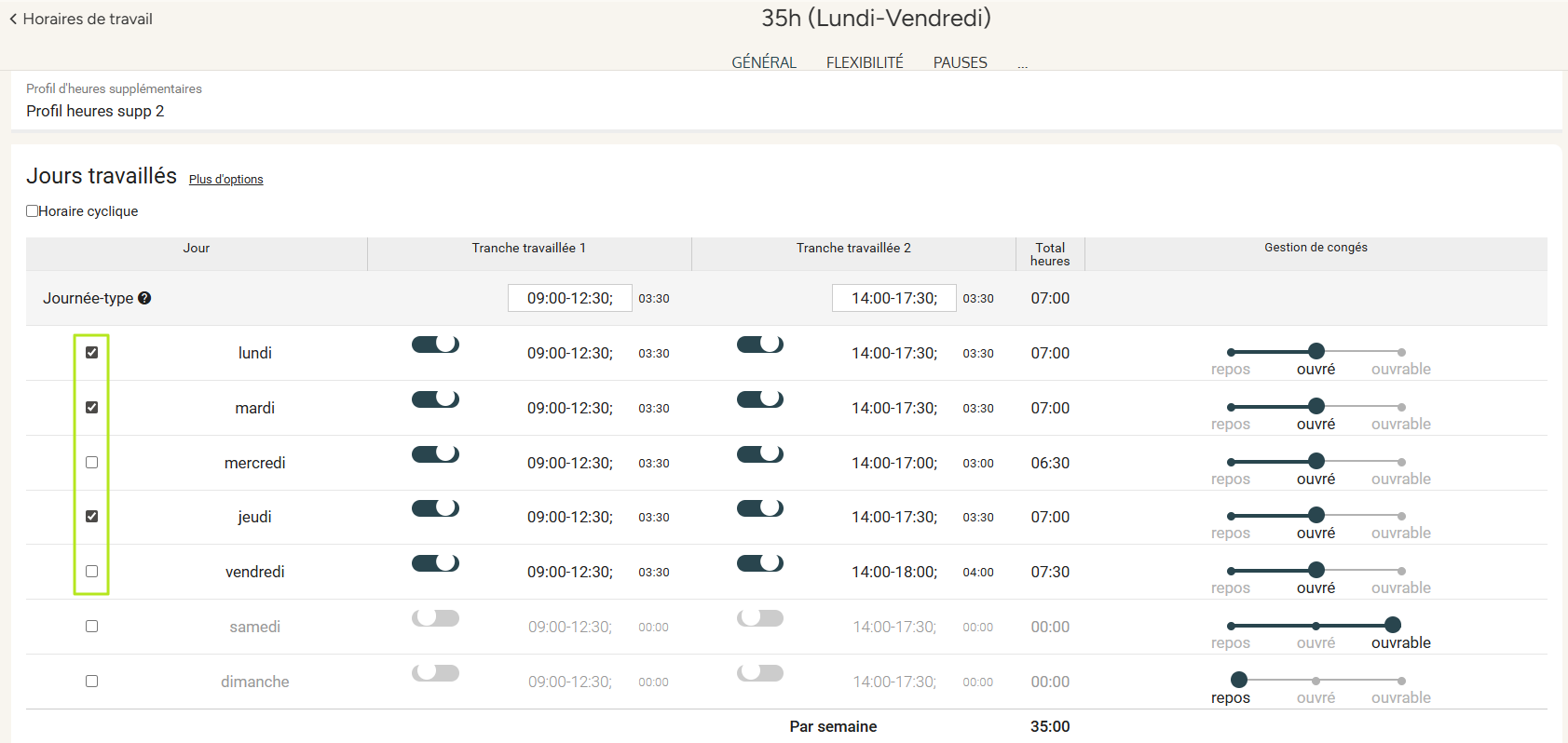Go back using Horaires de travail chevron
The width and height of the screenshot is (1568, 743).
13,19
